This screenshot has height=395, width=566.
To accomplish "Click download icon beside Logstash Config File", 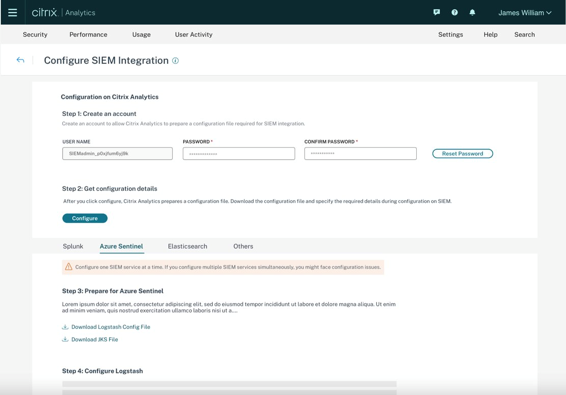I will [x=65, y=327].
